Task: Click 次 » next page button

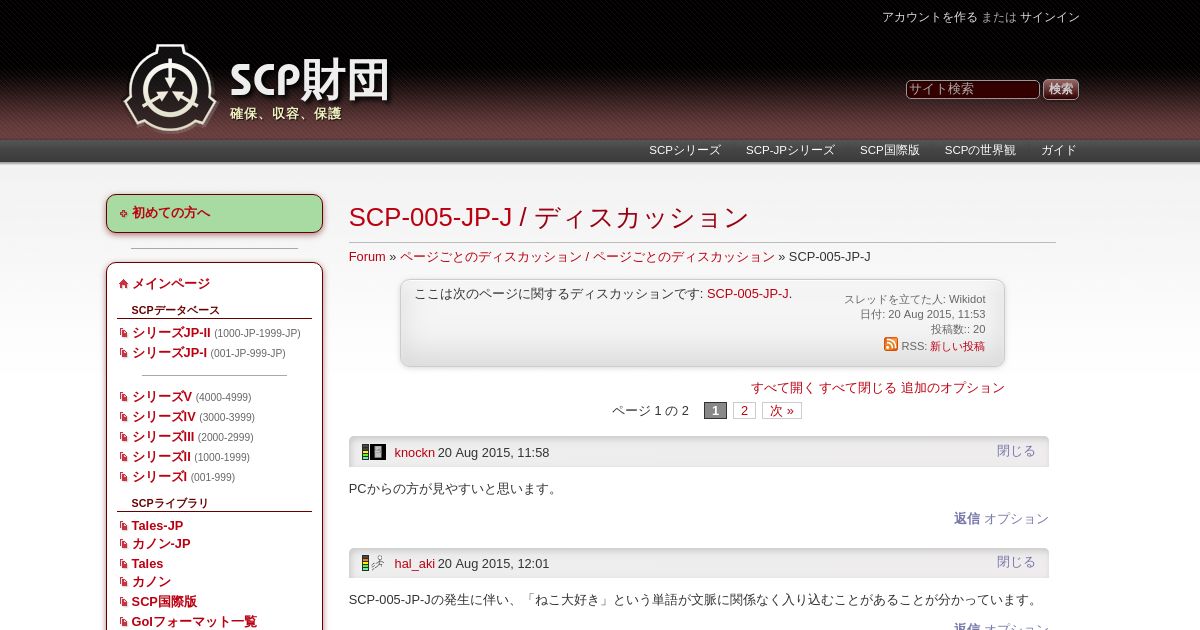Action: [782, 411]
